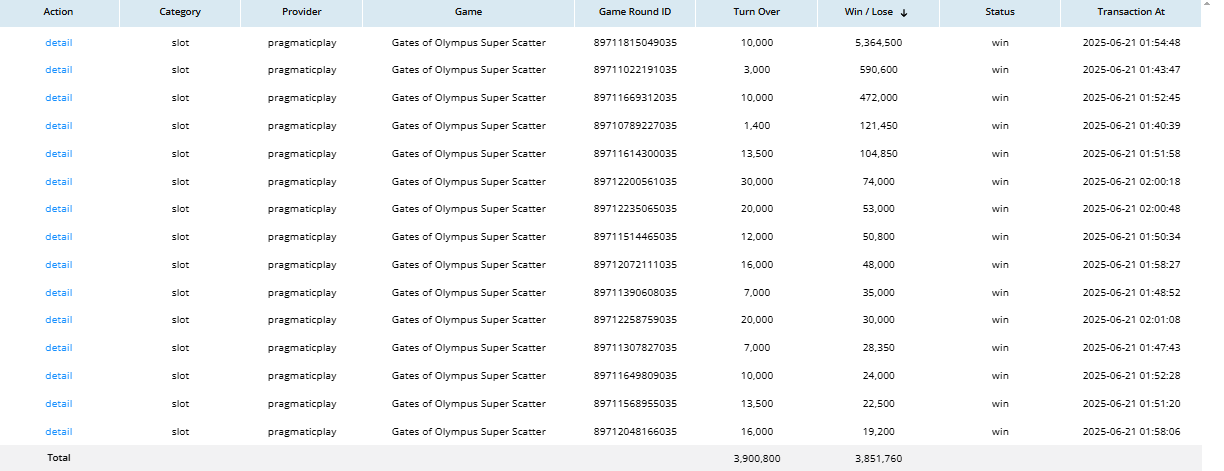Open detail link of the 590,600 win row

pyautogui.click(x=59, y=70)
